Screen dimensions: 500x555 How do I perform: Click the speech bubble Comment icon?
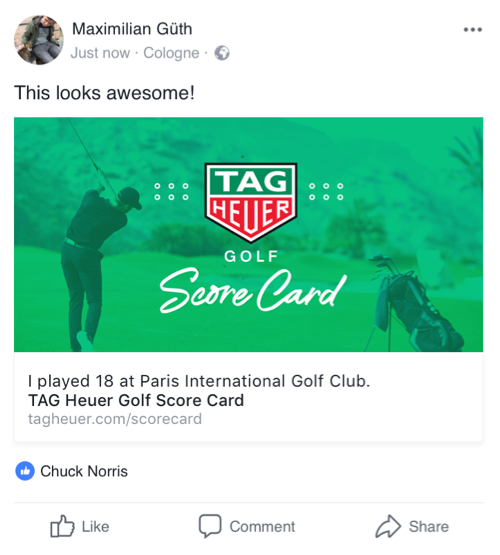[210, 526]
